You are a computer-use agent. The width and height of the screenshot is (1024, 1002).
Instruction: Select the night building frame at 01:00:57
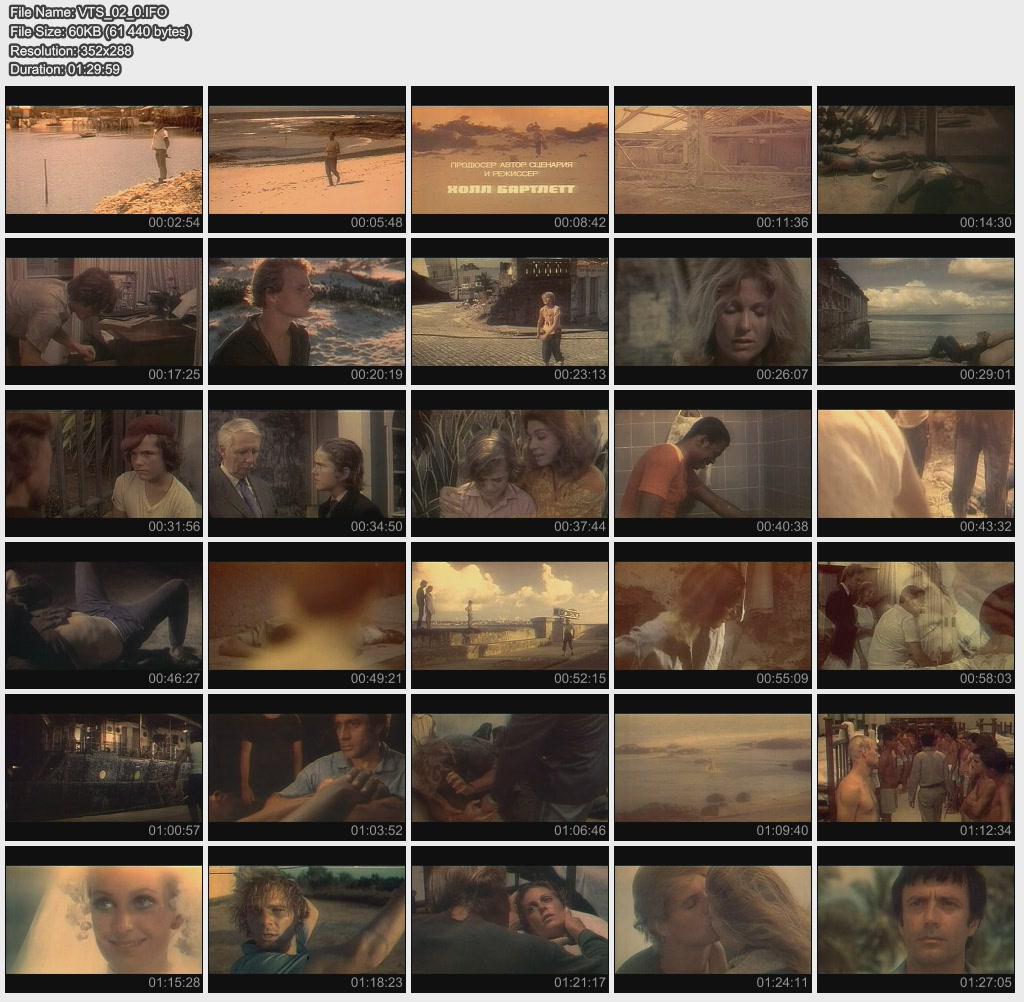click(104, 768)
